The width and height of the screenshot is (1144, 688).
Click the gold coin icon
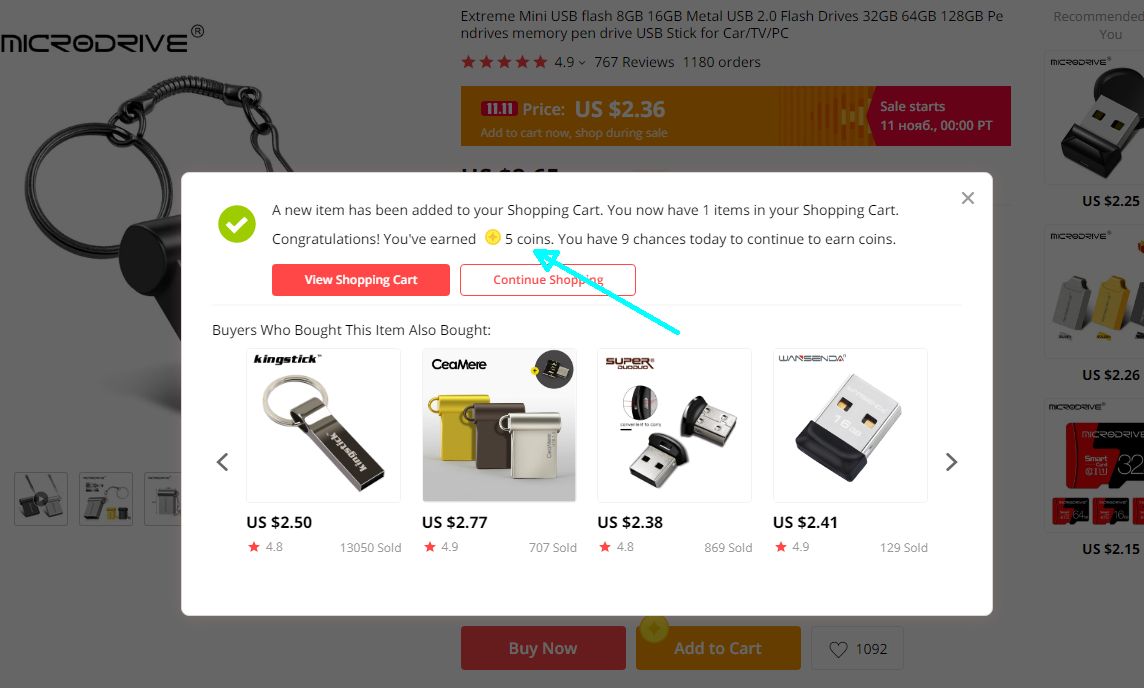coord(492,237)
